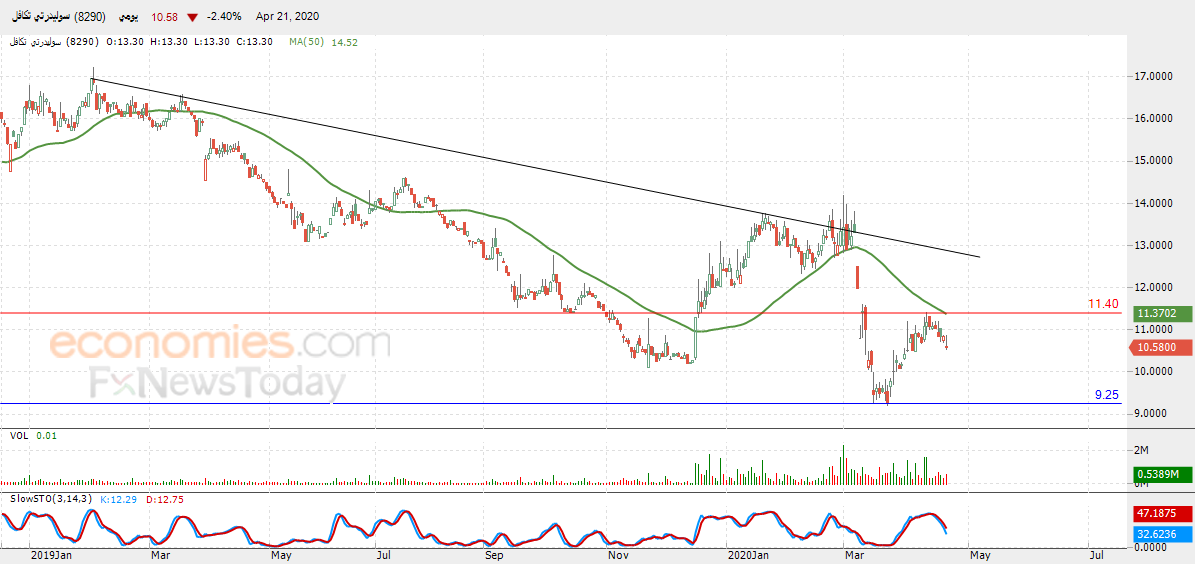Viewport: 1195px width, 564px height.
Task: Click the L:13.30 low value
Action: pyautogui.click(x=210, y=42)
